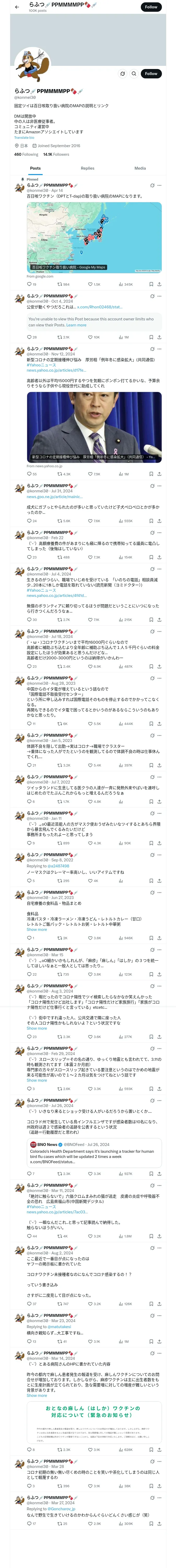Expand 'Show more' on Aug 3, 2023 post
The image size is (176, 1568).
click(37, 1028)
